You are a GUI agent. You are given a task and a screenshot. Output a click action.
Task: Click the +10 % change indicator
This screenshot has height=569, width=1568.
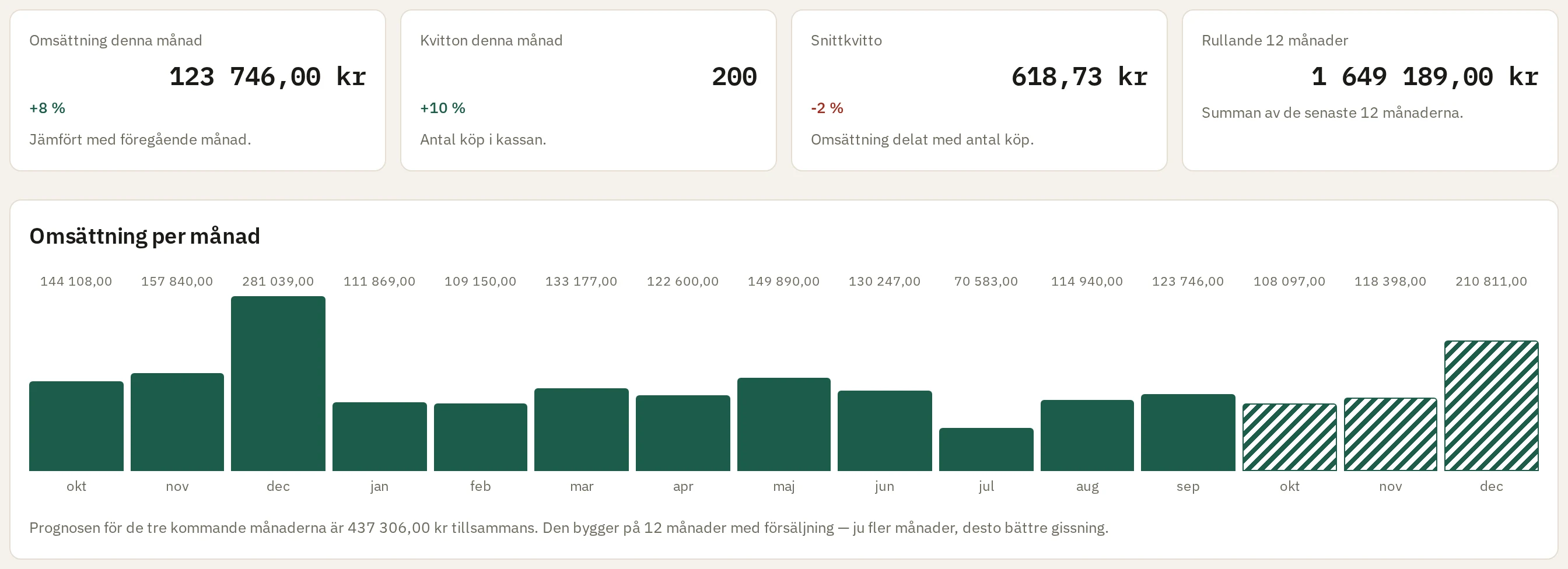tap(443, 108)
